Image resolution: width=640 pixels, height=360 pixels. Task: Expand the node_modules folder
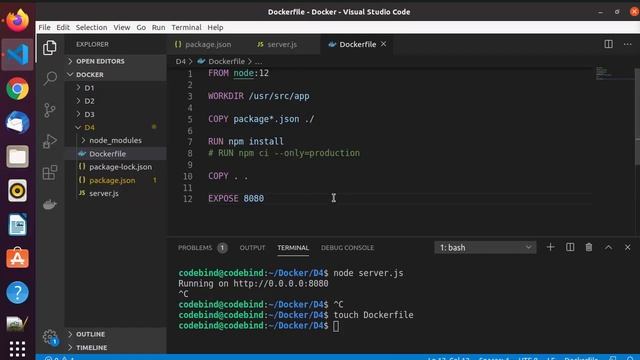coord(116,140)
